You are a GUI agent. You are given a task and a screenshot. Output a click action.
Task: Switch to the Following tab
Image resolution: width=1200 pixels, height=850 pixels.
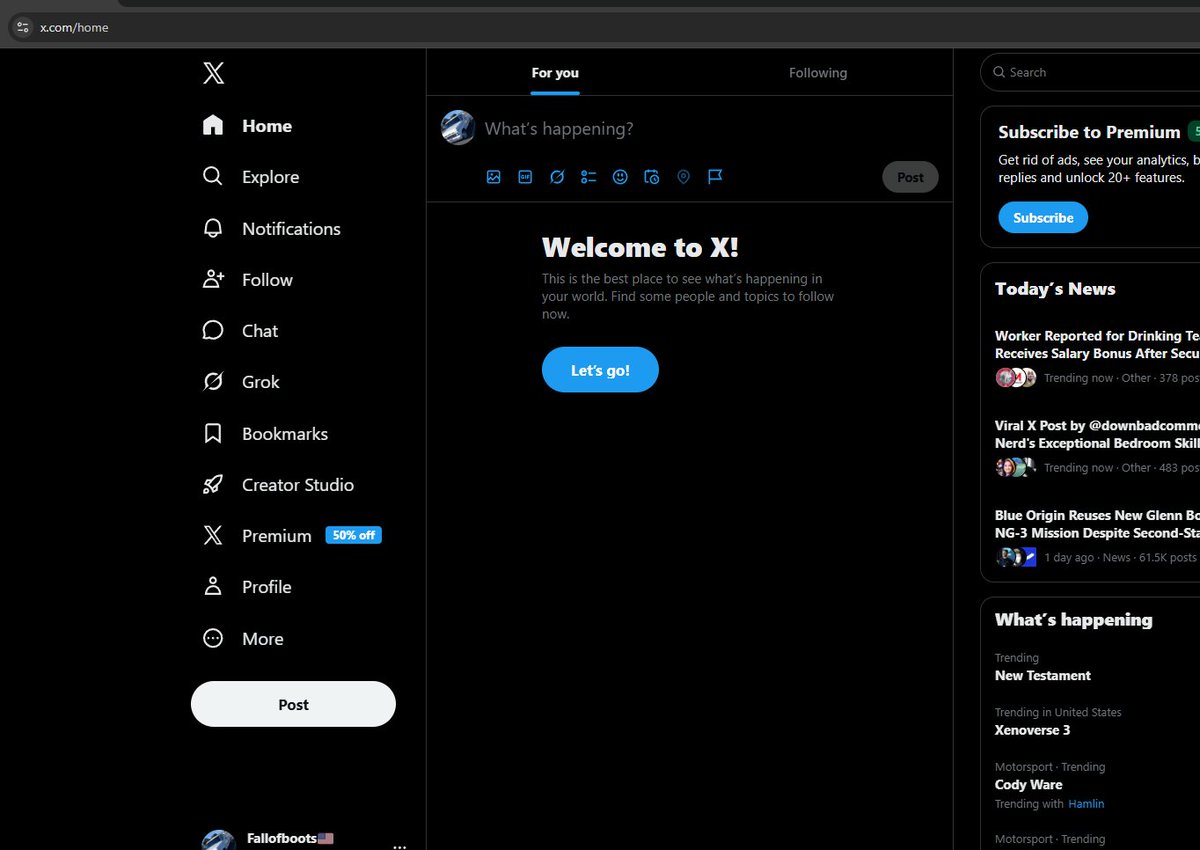tap(818, 73)
